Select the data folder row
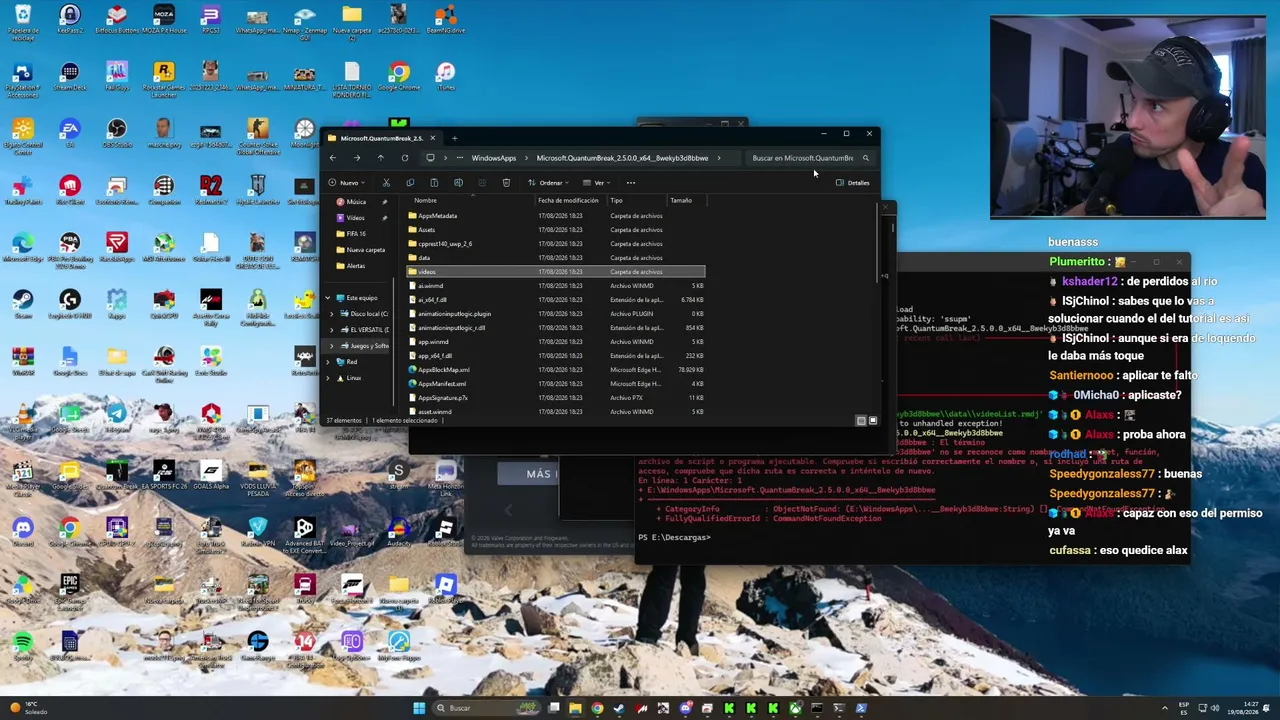This screenshot has height=720, width=1280. [556, 258]
